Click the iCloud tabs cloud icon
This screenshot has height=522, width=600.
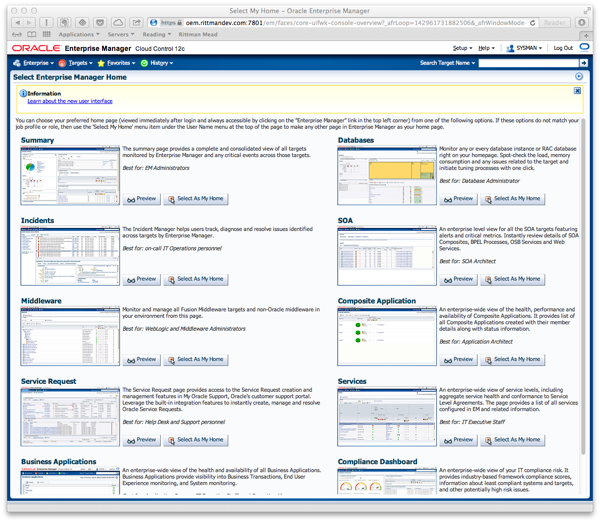[118, 23]
